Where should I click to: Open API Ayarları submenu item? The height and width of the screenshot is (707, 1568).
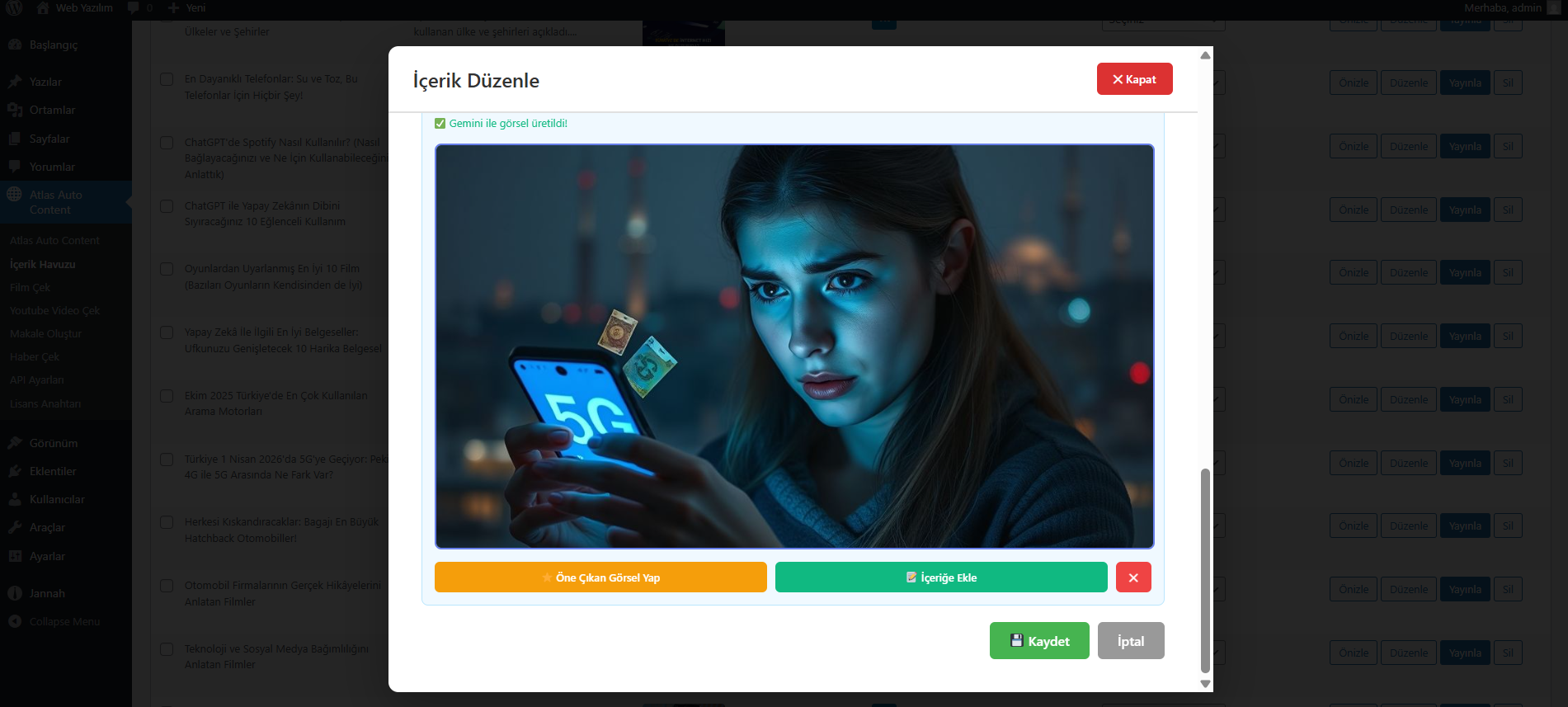click(x=37, y=379)
